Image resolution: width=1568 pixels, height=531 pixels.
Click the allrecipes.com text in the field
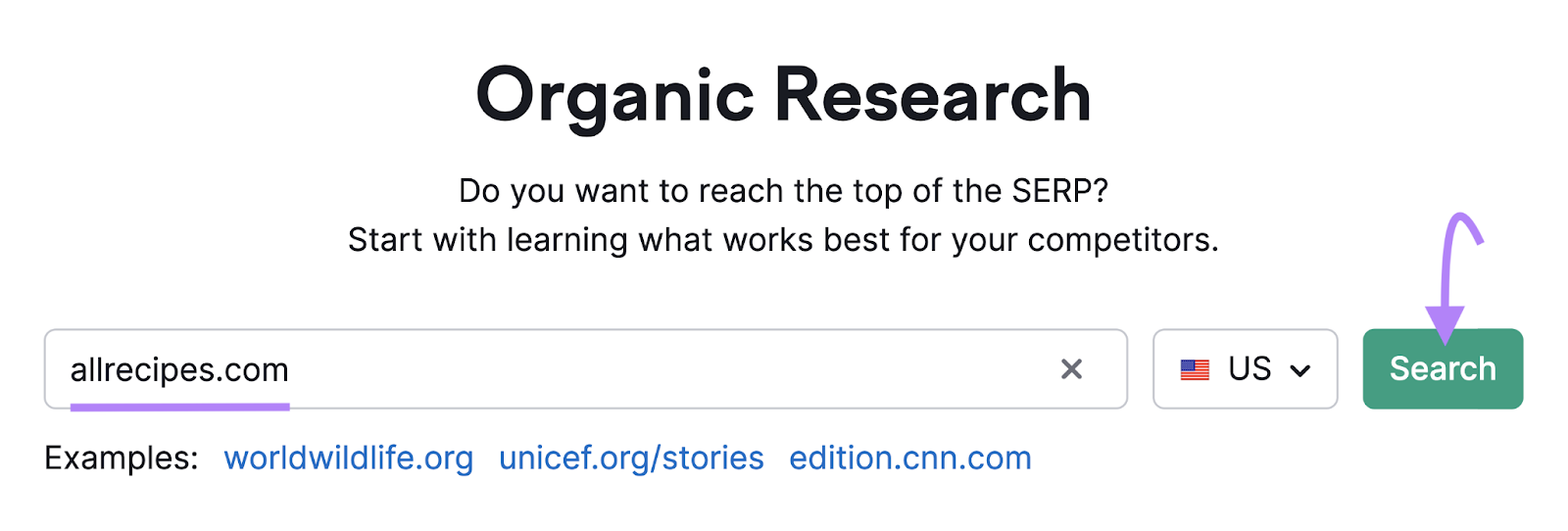pyautogui.click(x=179, y=369)
